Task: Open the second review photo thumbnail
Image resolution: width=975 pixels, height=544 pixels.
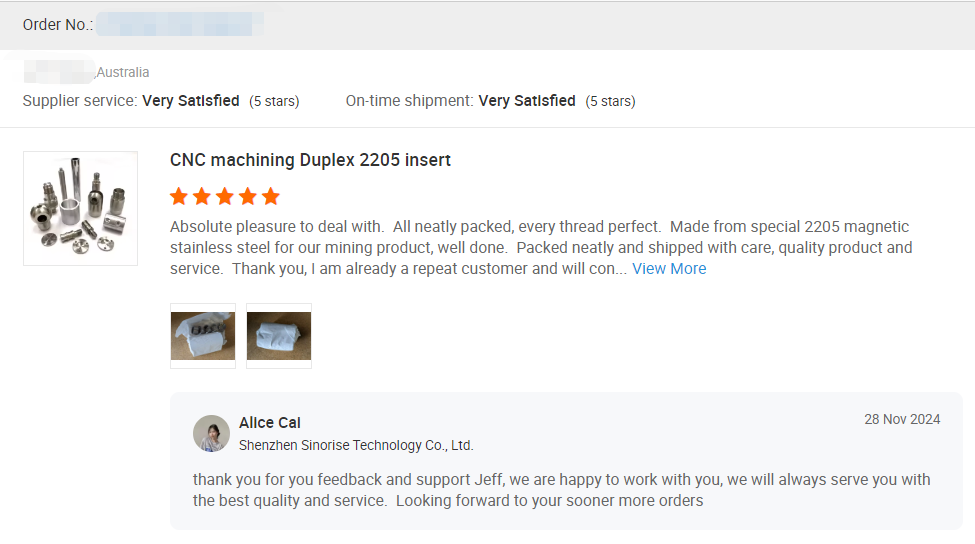Action: [279, 336]
